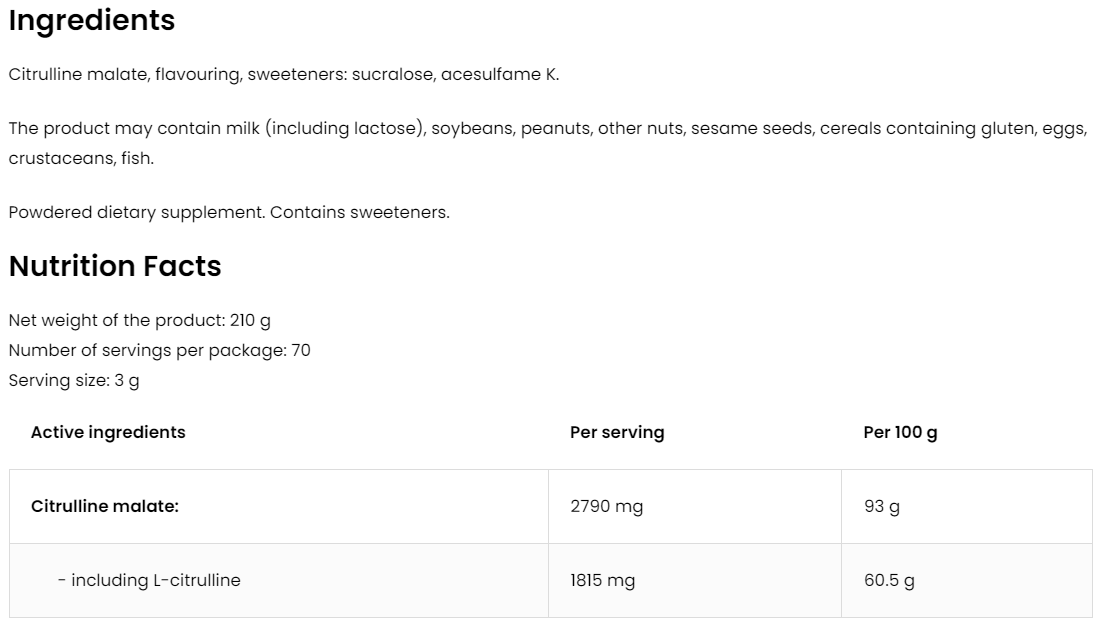Click the allergen warning paragraph about milk
This screenshot has width=1100, height=627.
pyautogui.click(x=547, y=129)
